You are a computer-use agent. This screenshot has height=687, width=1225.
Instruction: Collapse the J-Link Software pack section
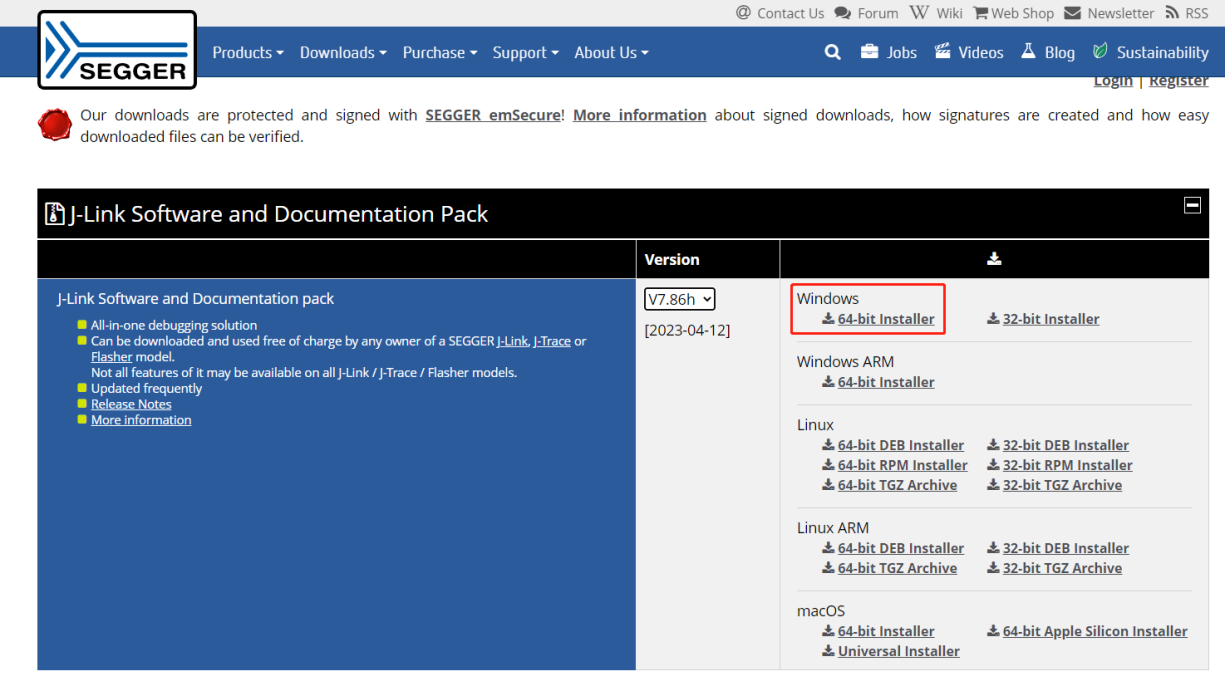pos(1192,205)
